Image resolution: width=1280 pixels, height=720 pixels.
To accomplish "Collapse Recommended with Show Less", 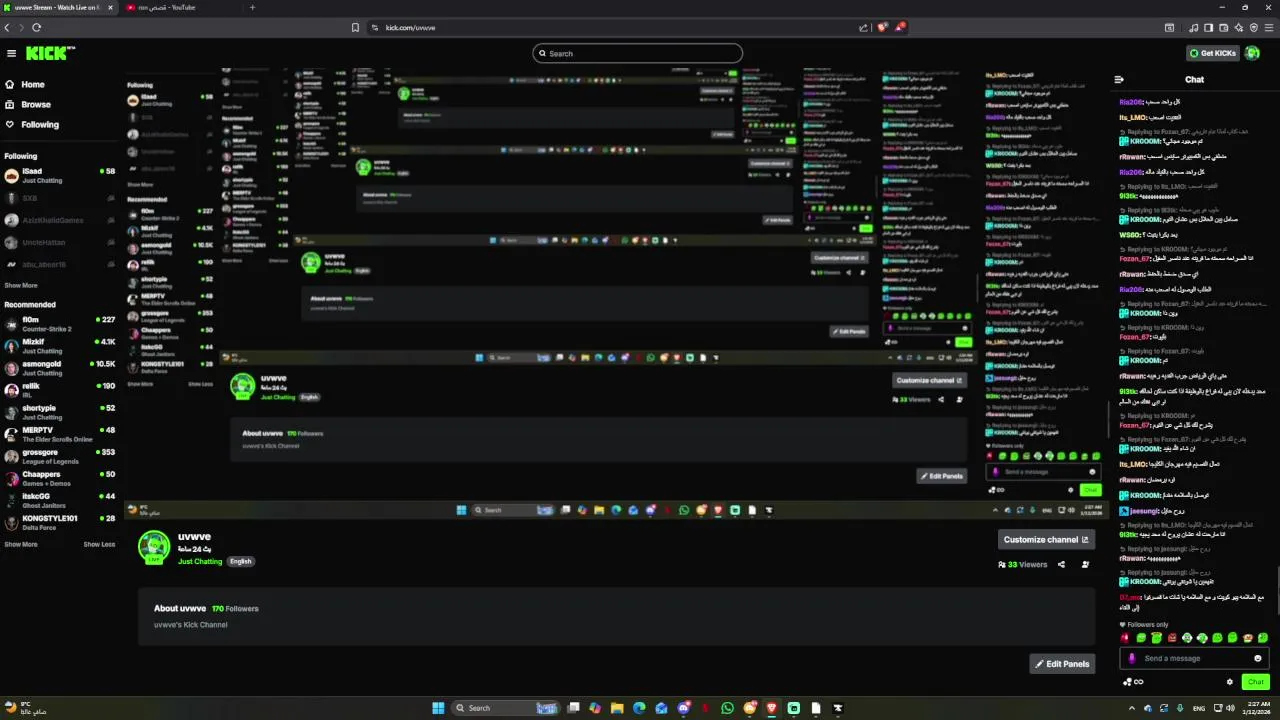I will tap(99, 544).
